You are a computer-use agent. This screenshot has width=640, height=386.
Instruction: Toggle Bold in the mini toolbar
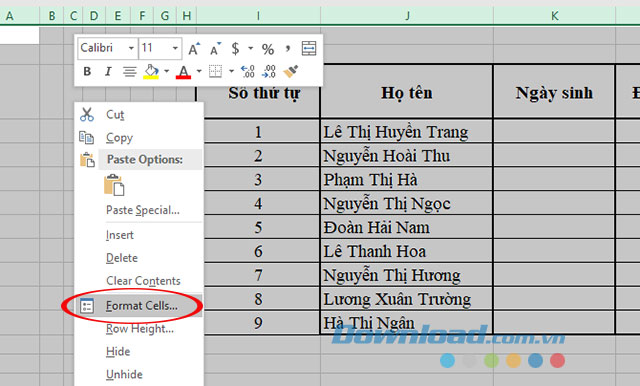87,71
